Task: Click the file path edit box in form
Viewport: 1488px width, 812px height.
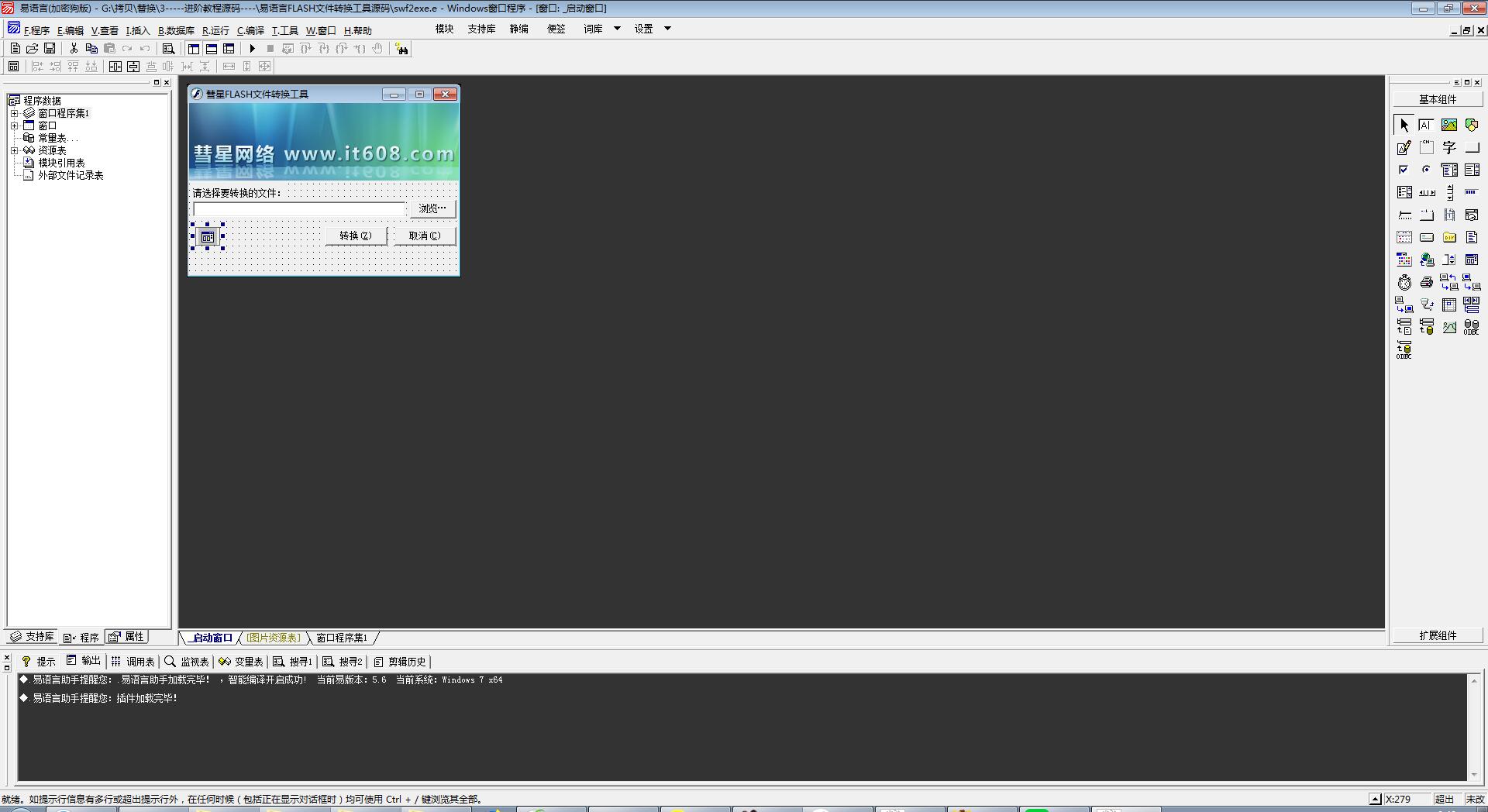Action: point(299,209)
